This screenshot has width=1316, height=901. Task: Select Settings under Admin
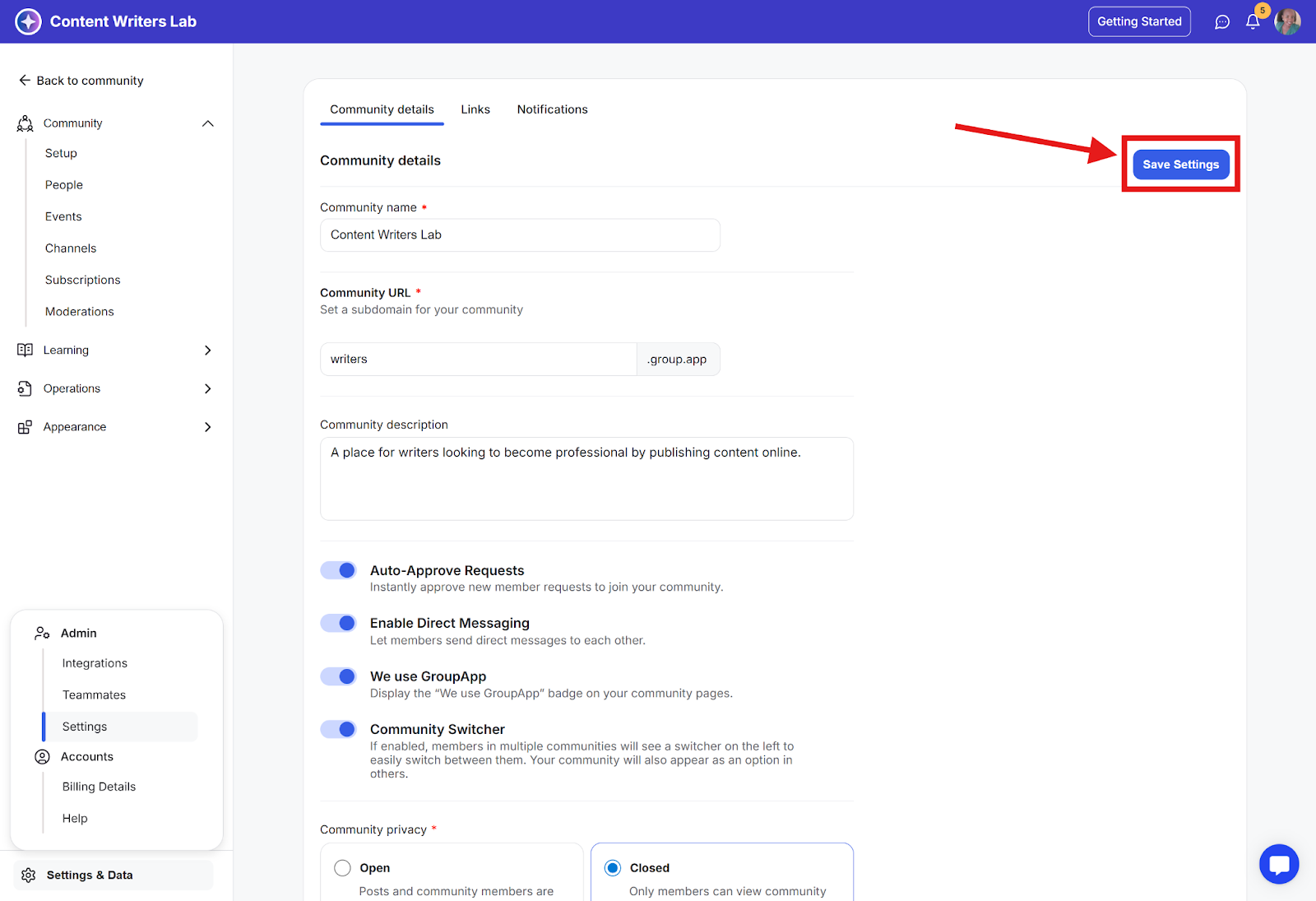pos(120,727)
